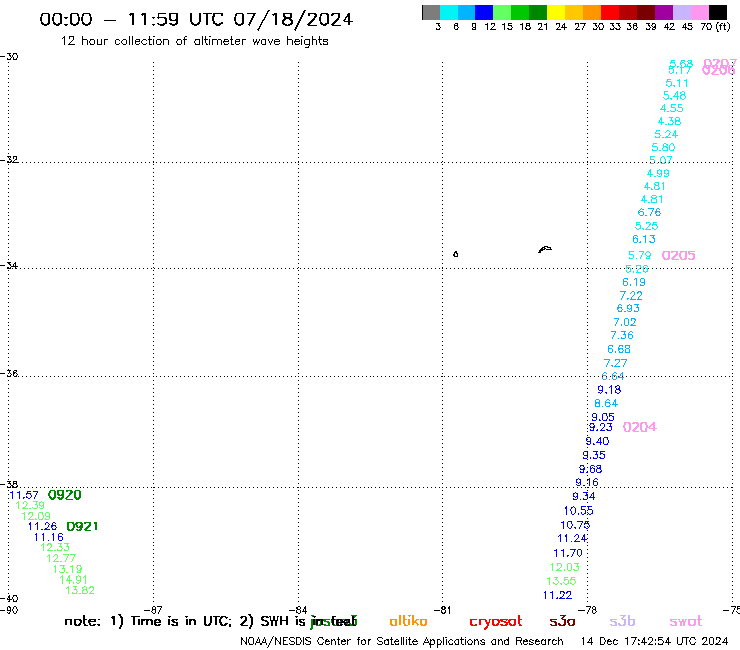Click the altika satellite label
Screen dimensions: 740x650
[x=408, y=621]
